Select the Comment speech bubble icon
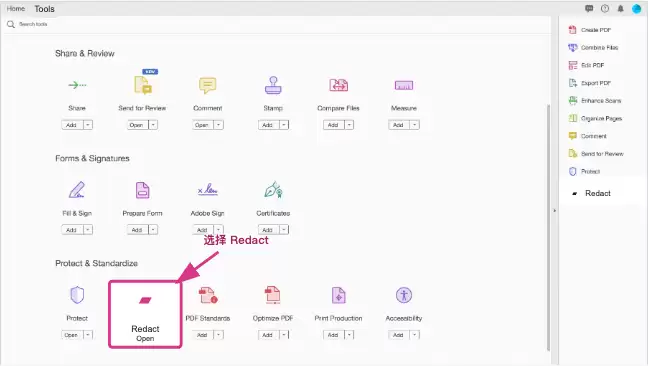Viewport: 648px width, 366px height. point(207,85)
